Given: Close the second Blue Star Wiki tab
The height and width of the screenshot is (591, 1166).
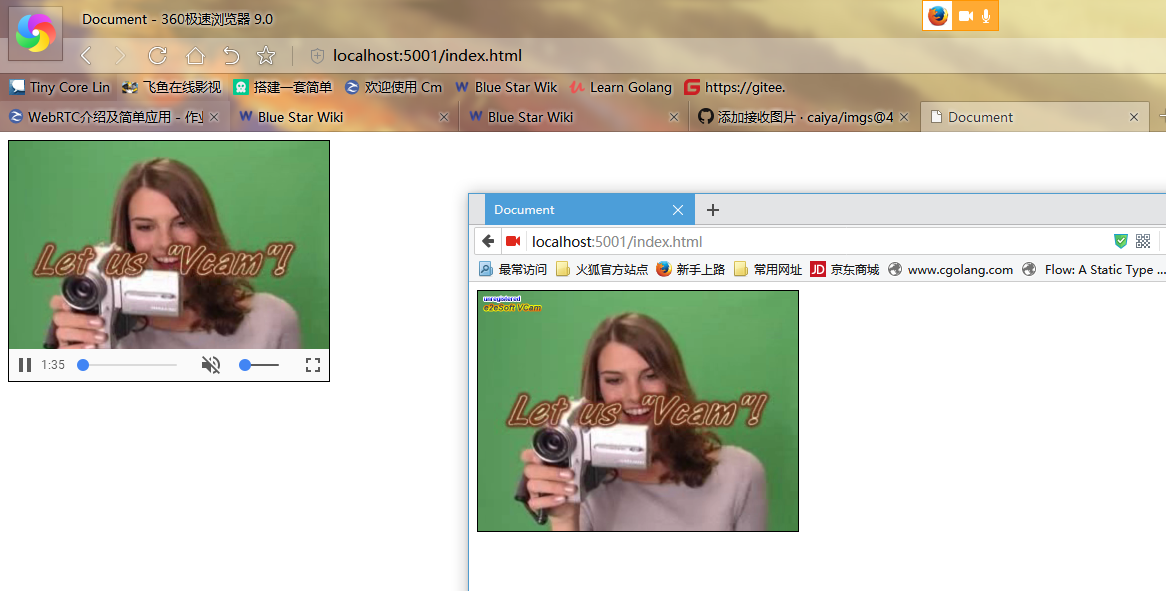Looking at the screenshot, I should pyautogui.click(x=674, y=117).
